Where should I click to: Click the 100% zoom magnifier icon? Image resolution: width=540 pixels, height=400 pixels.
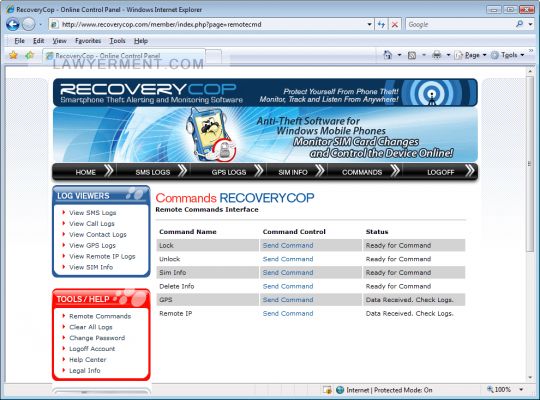coord(490,389)
